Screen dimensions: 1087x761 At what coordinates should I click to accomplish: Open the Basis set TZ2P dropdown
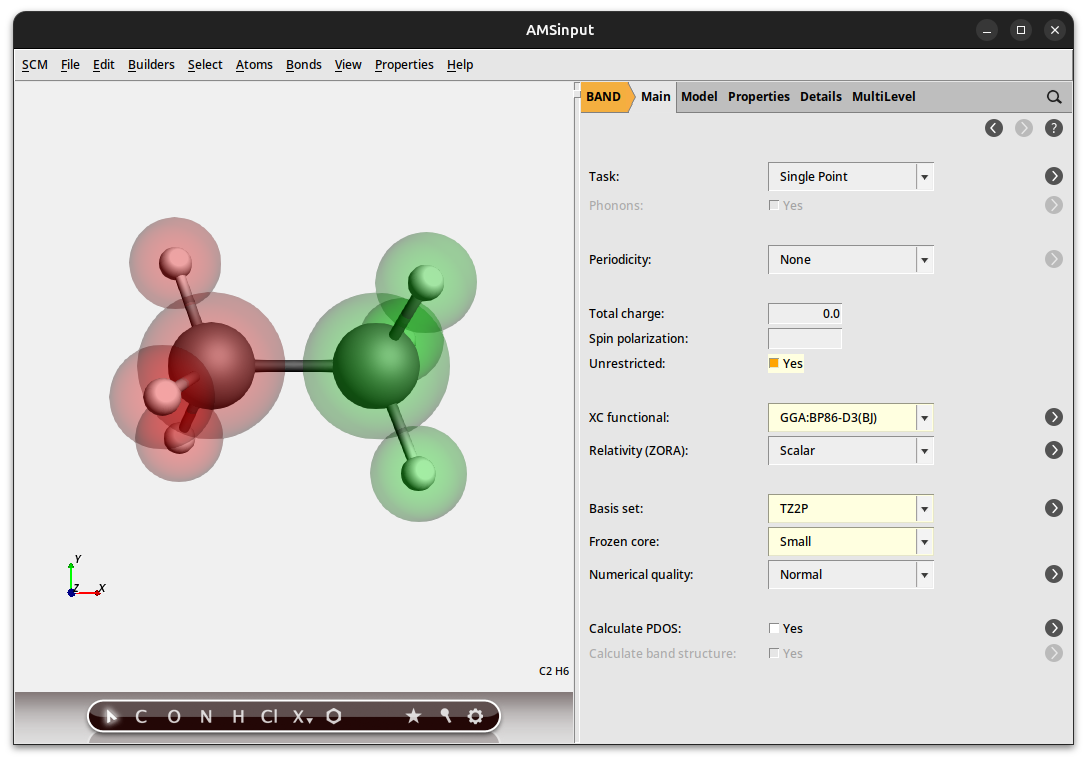tap(850, 509)
